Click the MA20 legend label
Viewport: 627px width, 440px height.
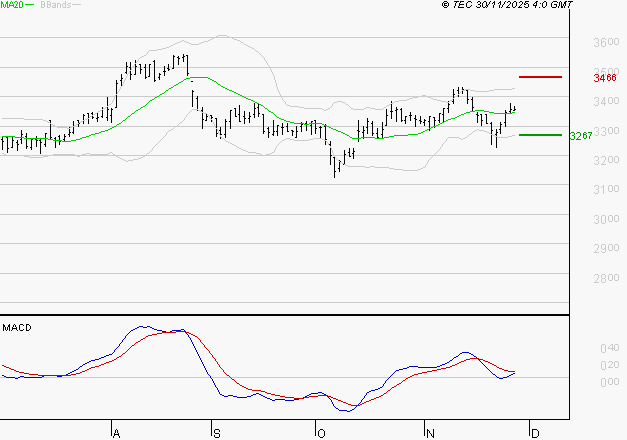pos(12,5)
